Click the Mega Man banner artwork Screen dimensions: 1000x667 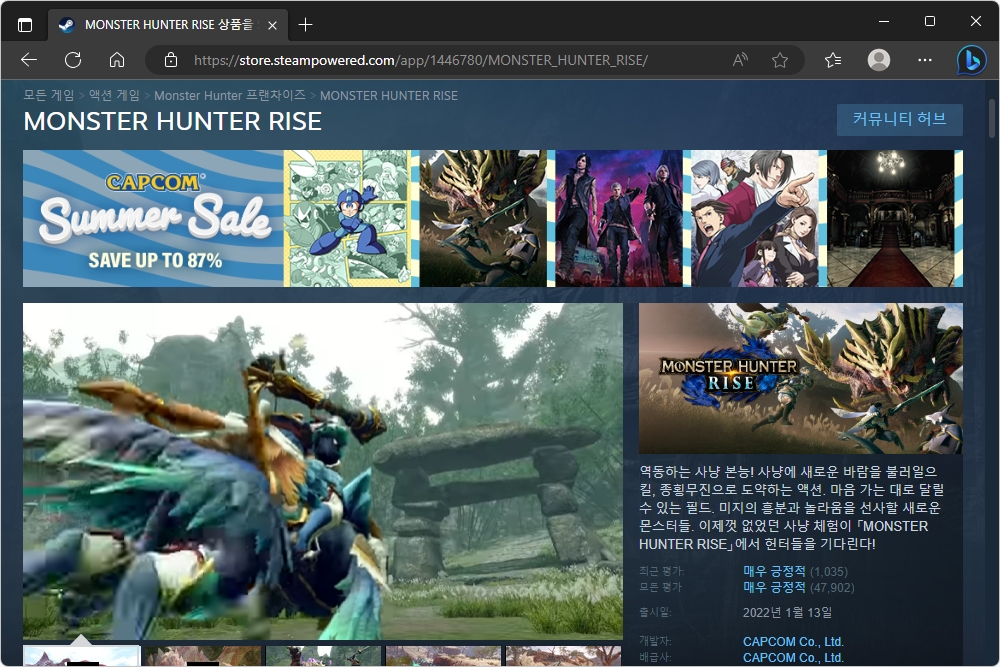coord(349,219)
